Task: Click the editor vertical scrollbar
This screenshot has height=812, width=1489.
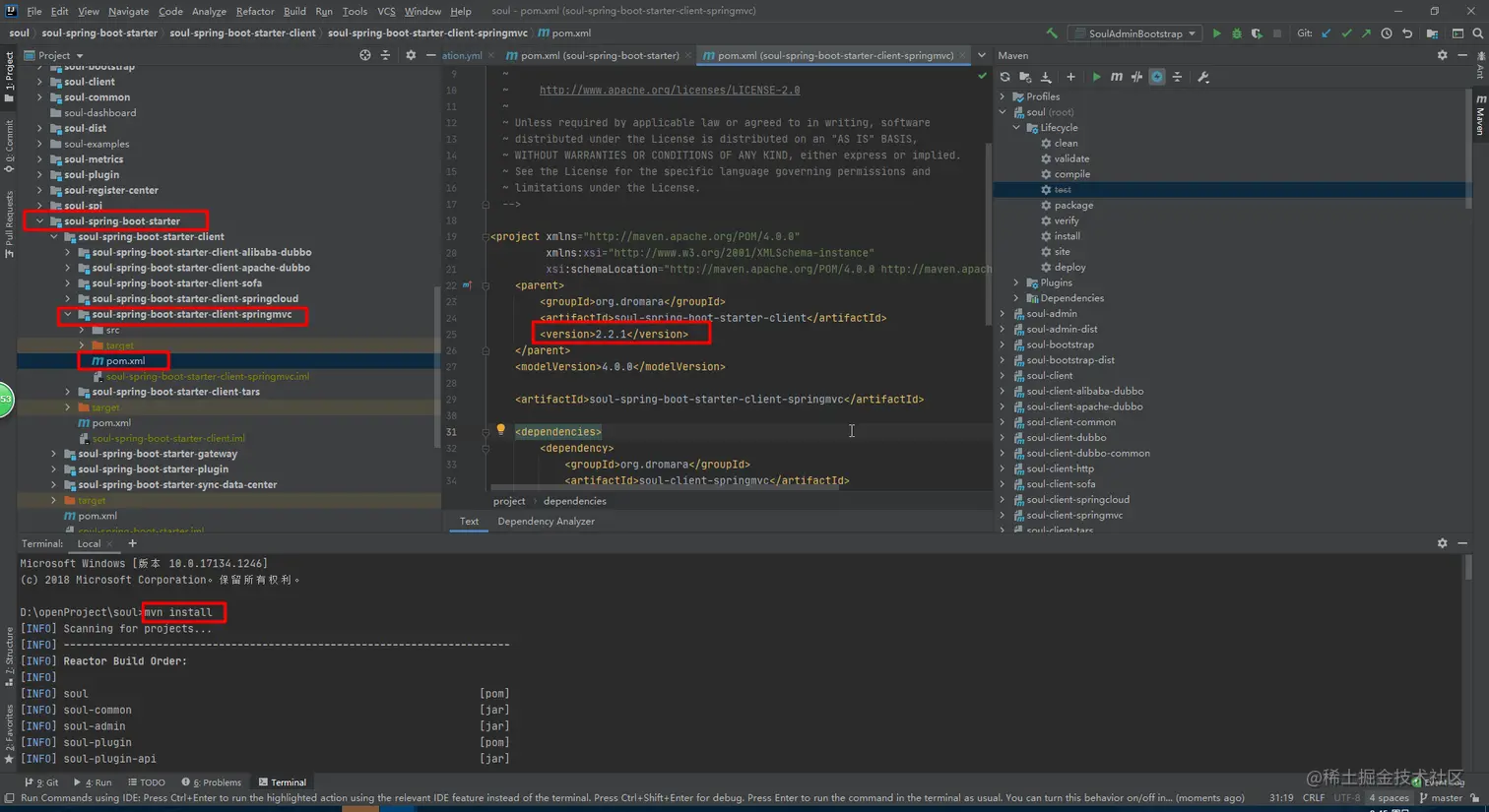Action: click(x=989, y=236)
